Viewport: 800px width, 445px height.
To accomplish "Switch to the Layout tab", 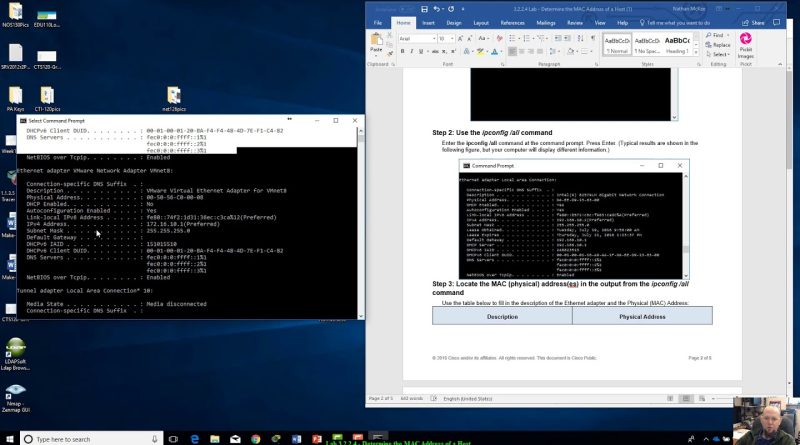I will (x=481, y=23).
